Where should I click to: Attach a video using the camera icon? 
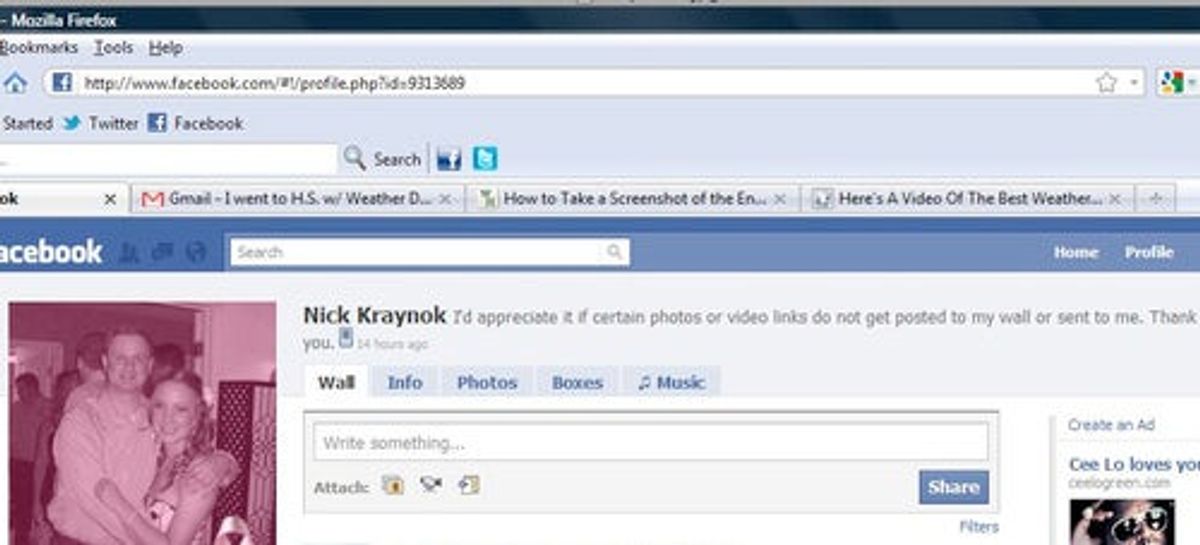coord(431,485)
